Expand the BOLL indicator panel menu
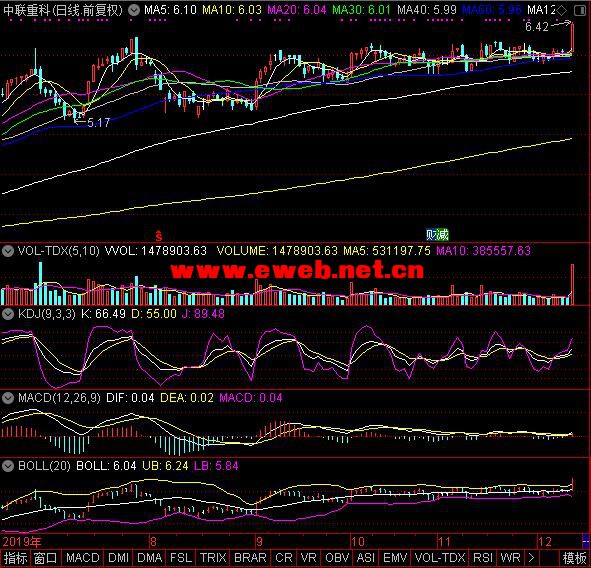591x568 pixels. pyautogui.click(x=8, y=466)
